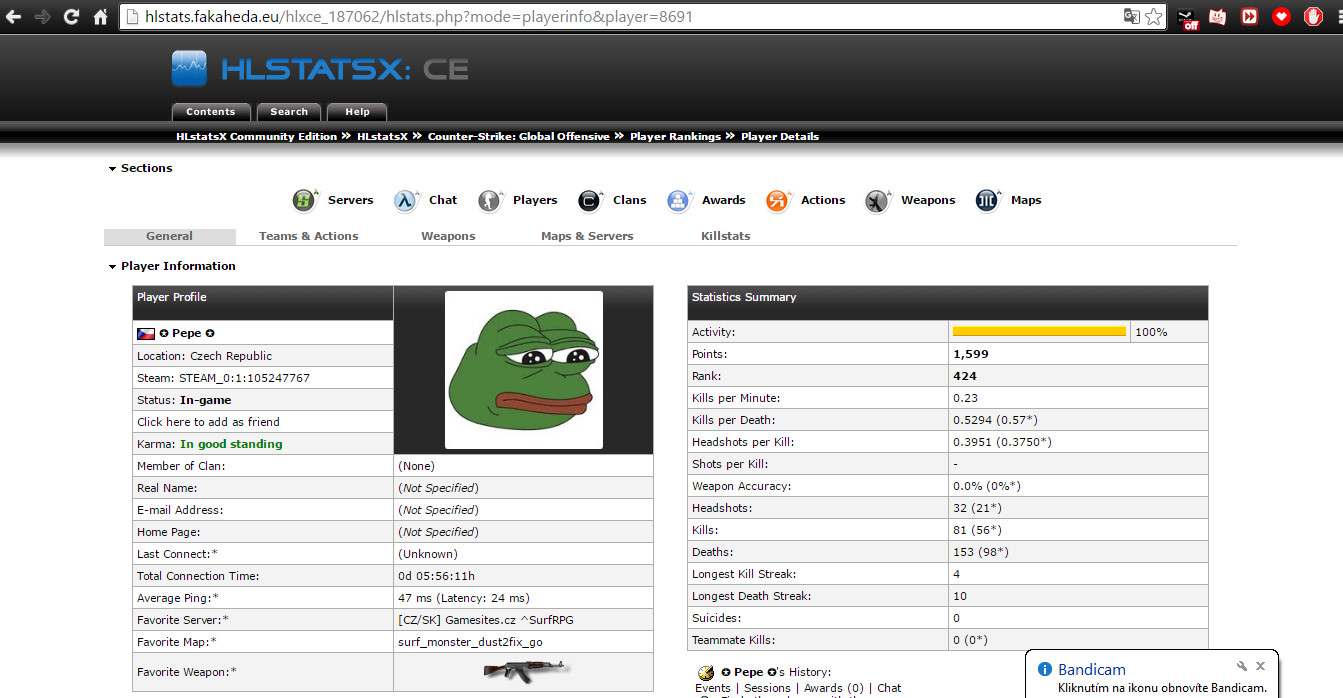Click connection time 0d 05:56:11h
The width and height of the screenshot is (1343, 698).
pos(437,576)
